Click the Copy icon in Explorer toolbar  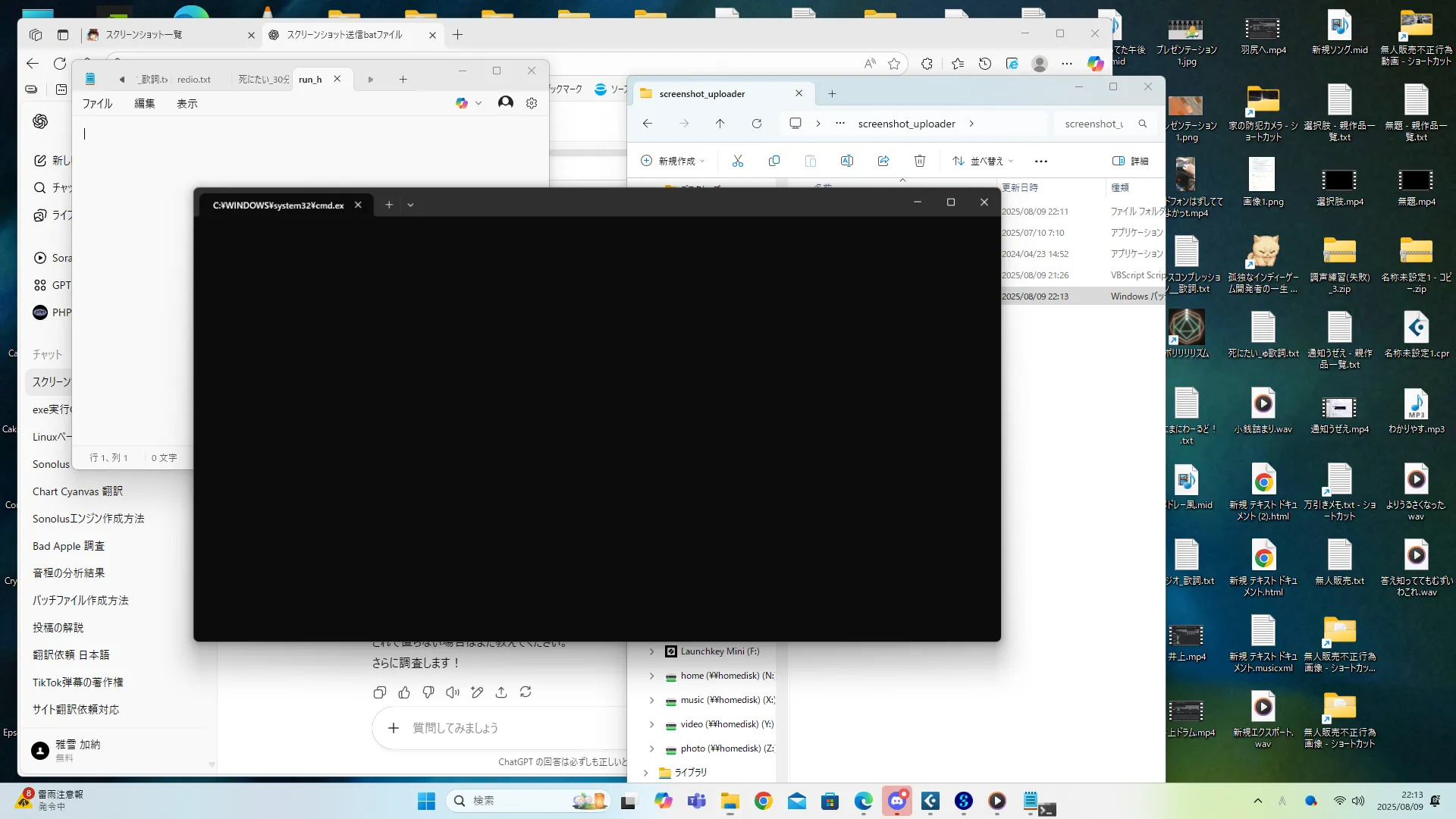coord(774,161)
